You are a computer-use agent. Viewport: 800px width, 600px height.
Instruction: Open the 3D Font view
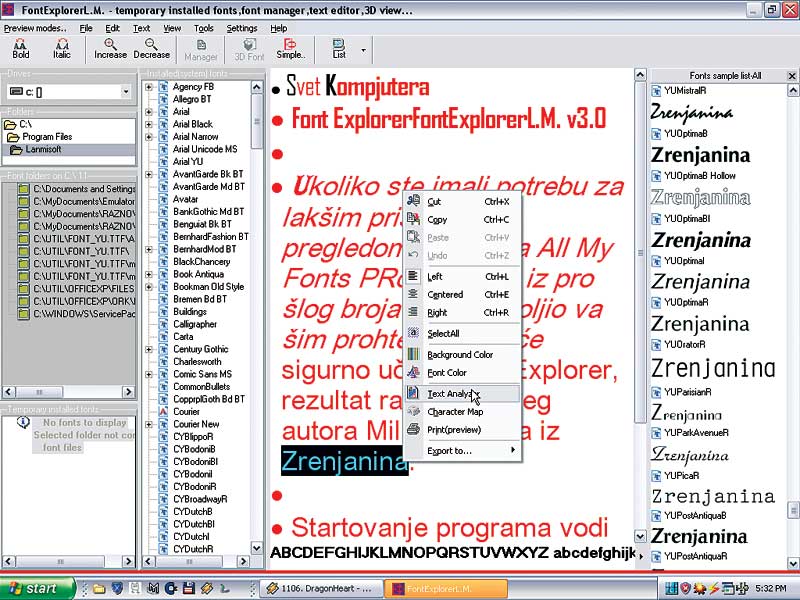click(249, 50)
